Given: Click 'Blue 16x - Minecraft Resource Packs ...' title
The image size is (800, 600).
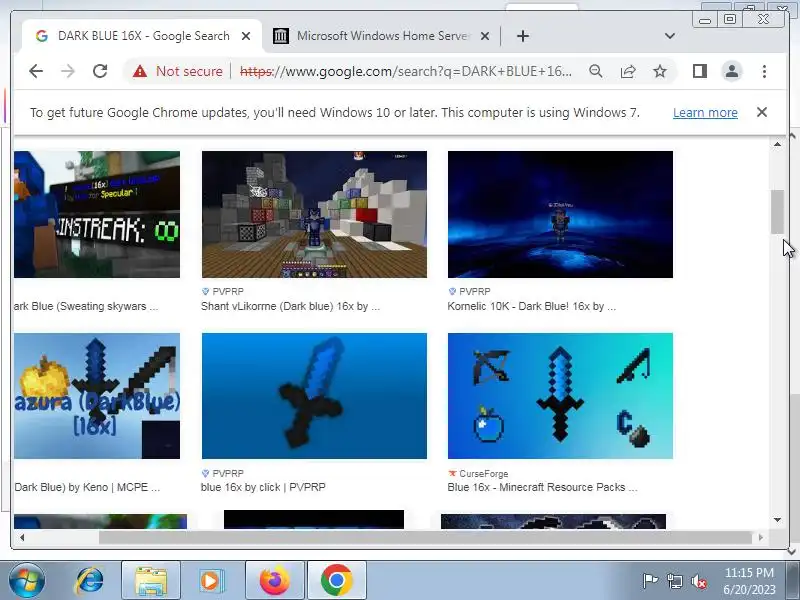Looking at the screenshot, I should pos(542,487).
